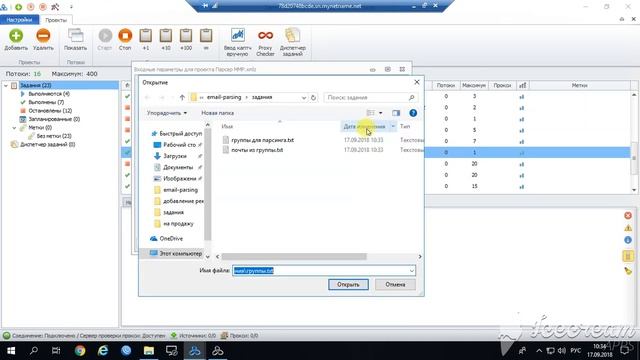Select file почты из группы.txt
640x360 pixels.
click(257, 150)
